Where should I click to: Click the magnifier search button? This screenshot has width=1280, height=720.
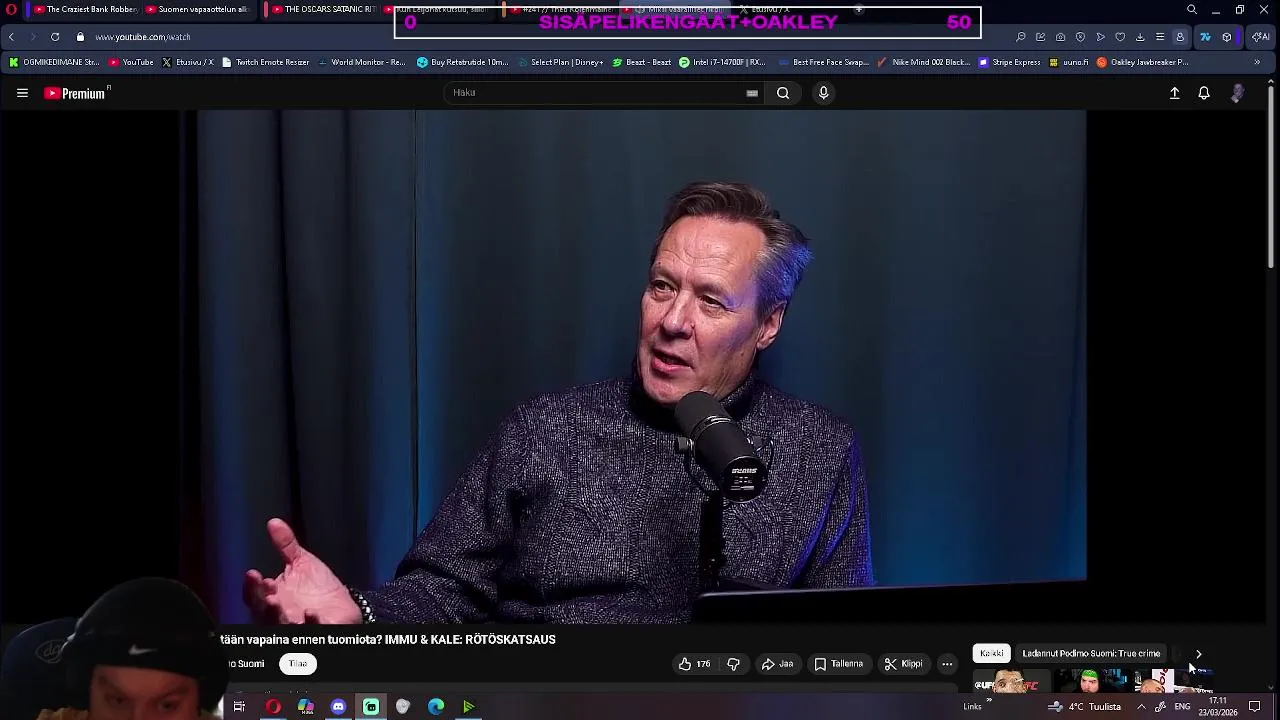pos(783,93)
